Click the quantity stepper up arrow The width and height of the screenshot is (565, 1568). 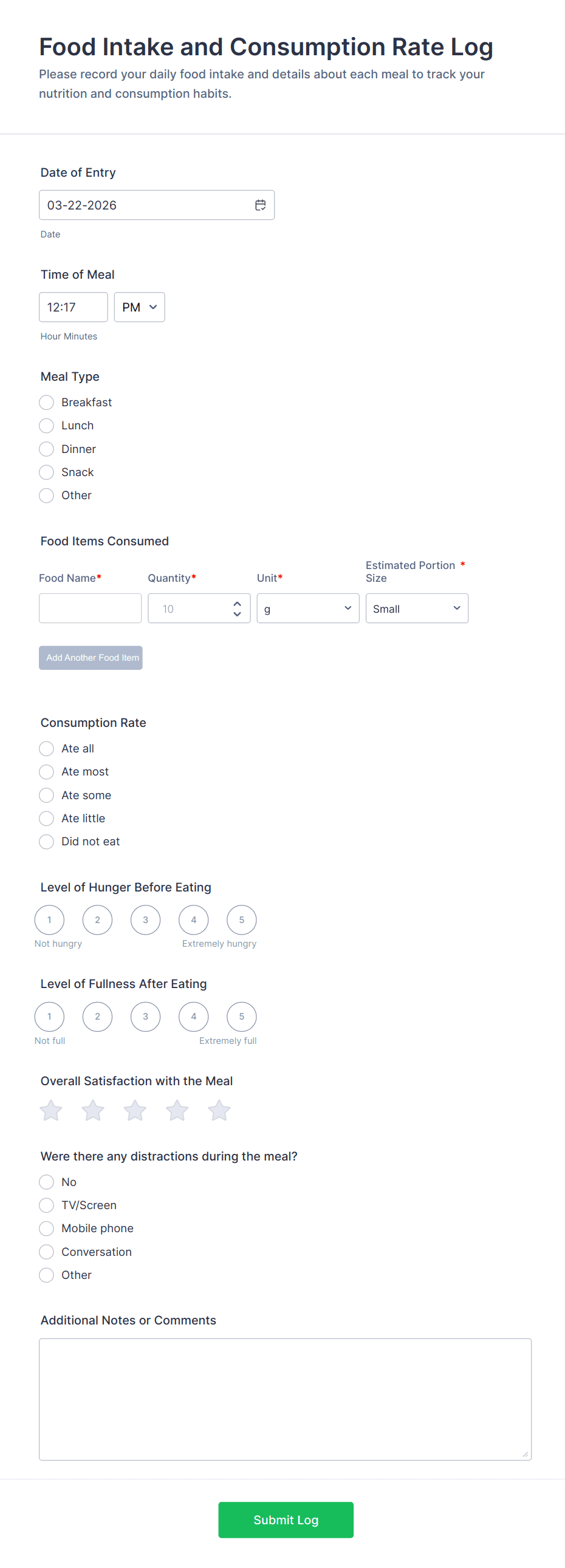pyautogui.click(x=238, y=603)
